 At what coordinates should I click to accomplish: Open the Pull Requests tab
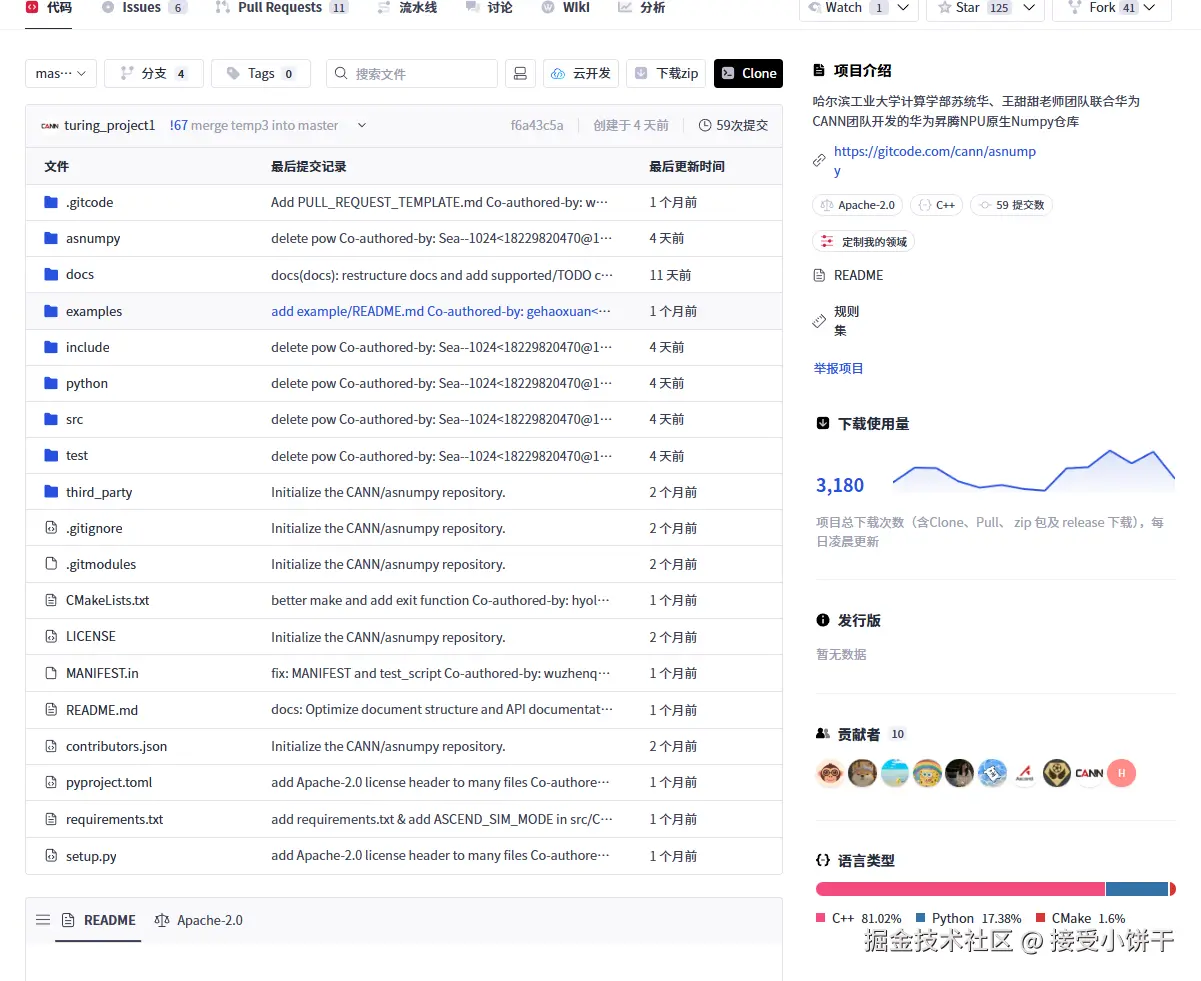click(282, 8)
